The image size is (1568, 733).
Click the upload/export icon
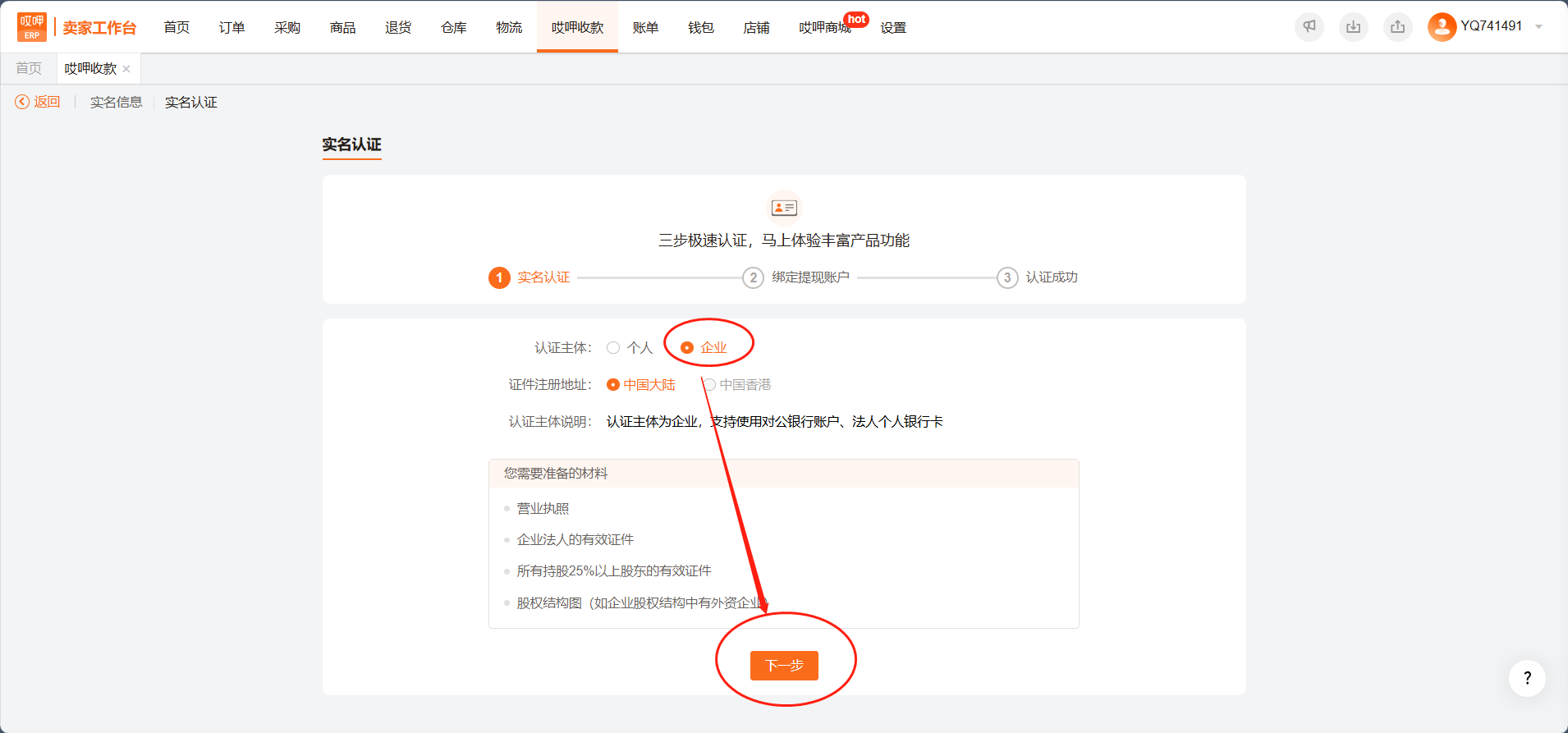tap(1398, 27)
